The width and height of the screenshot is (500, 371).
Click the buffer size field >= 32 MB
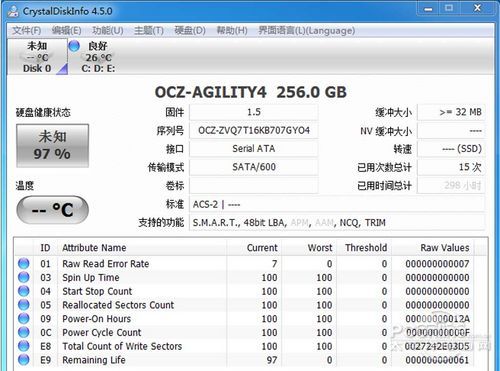point(451,112)
